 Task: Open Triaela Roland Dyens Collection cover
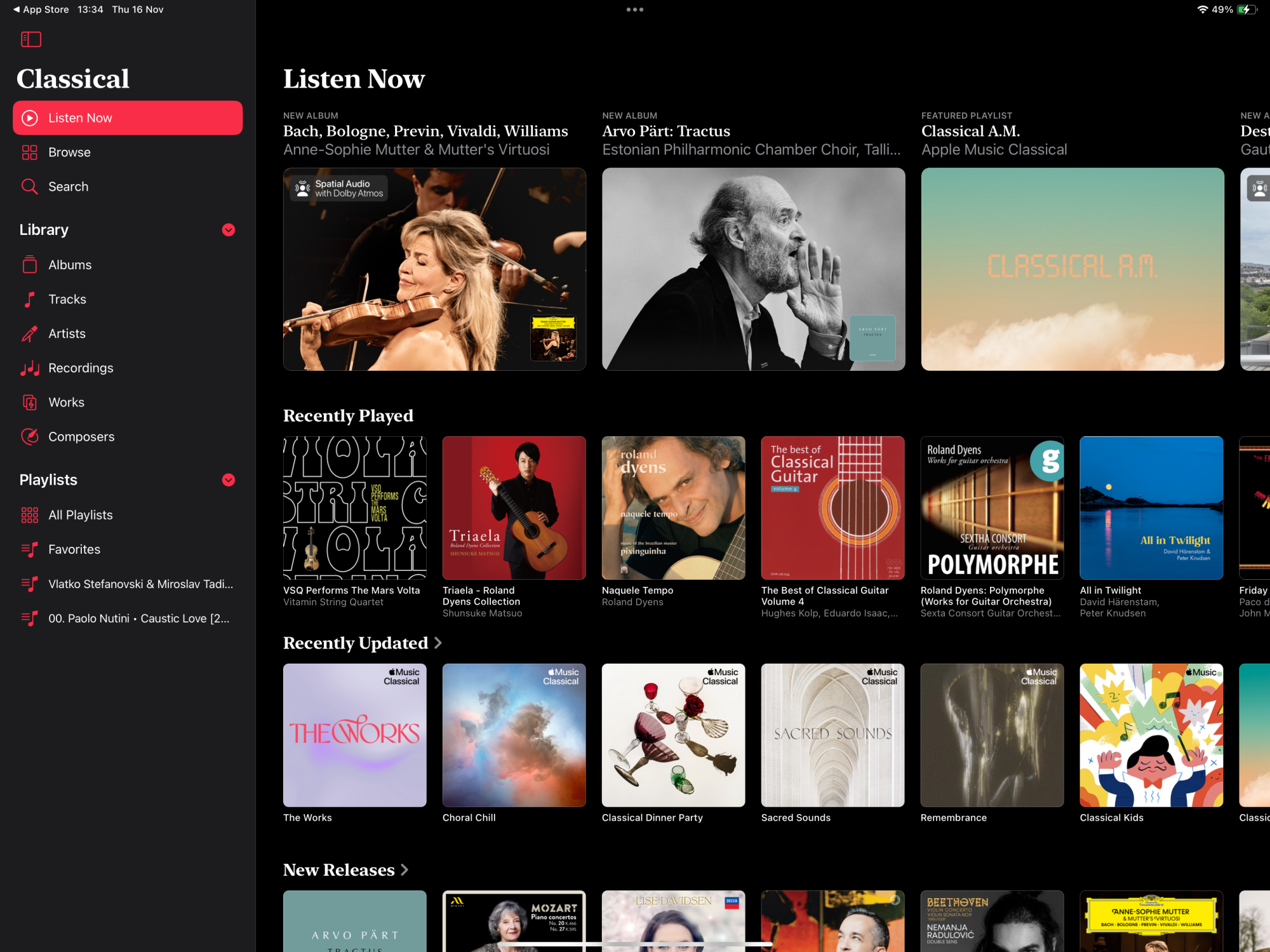(x=514, y=507)
